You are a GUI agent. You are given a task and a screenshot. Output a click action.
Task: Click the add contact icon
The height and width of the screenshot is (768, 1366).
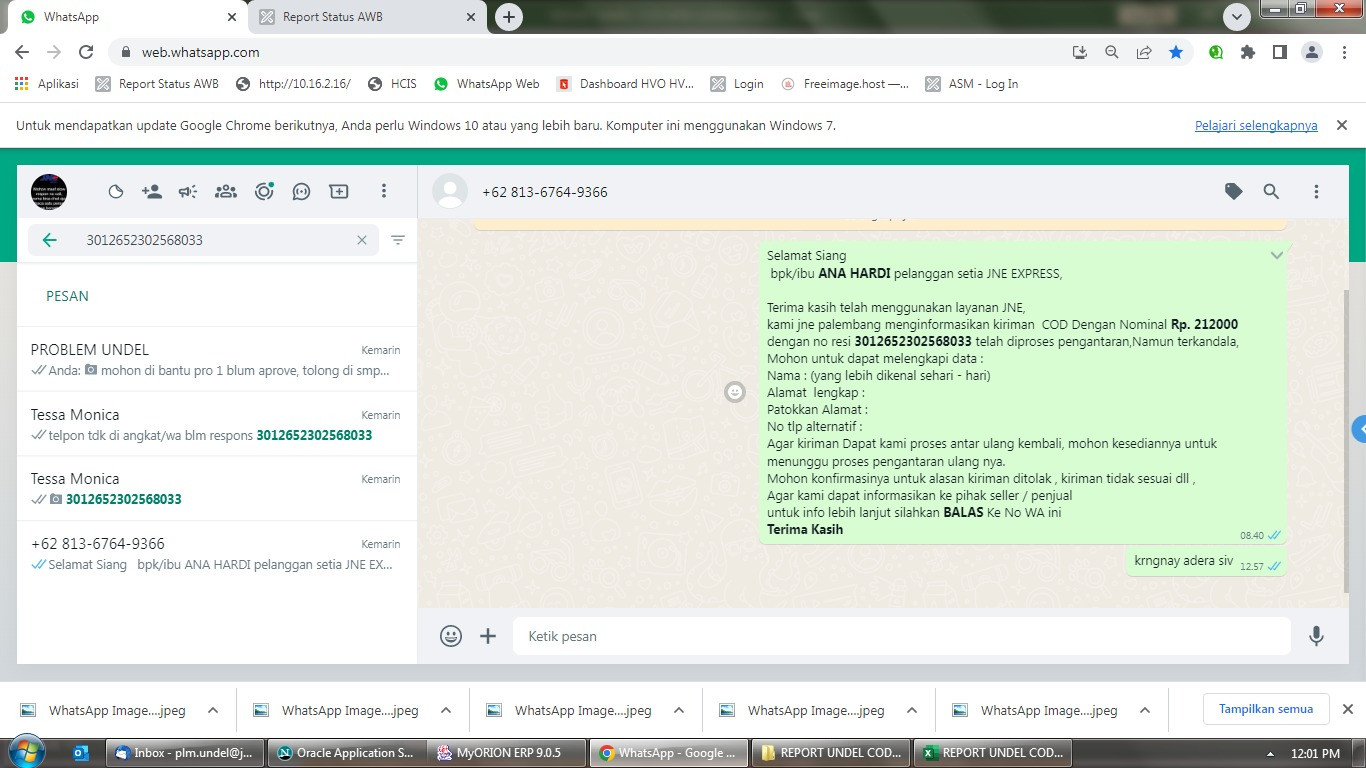(x=152, y=192)
